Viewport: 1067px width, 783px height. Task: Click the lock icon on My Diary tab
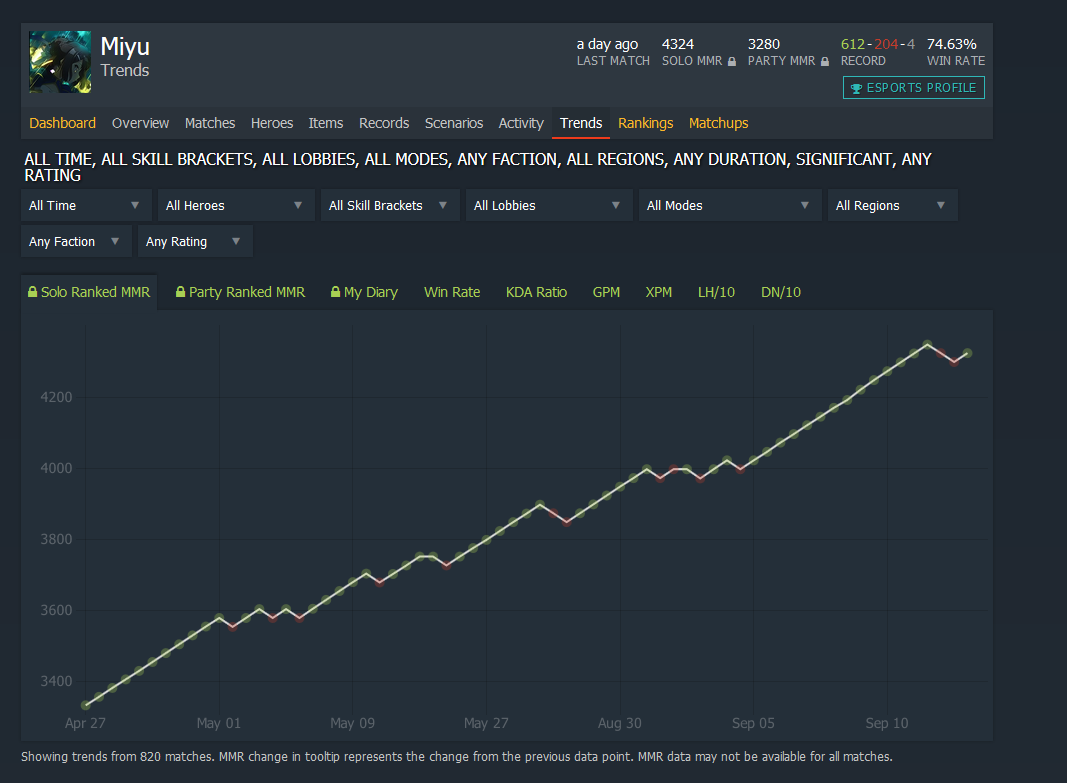coord(335,292)
